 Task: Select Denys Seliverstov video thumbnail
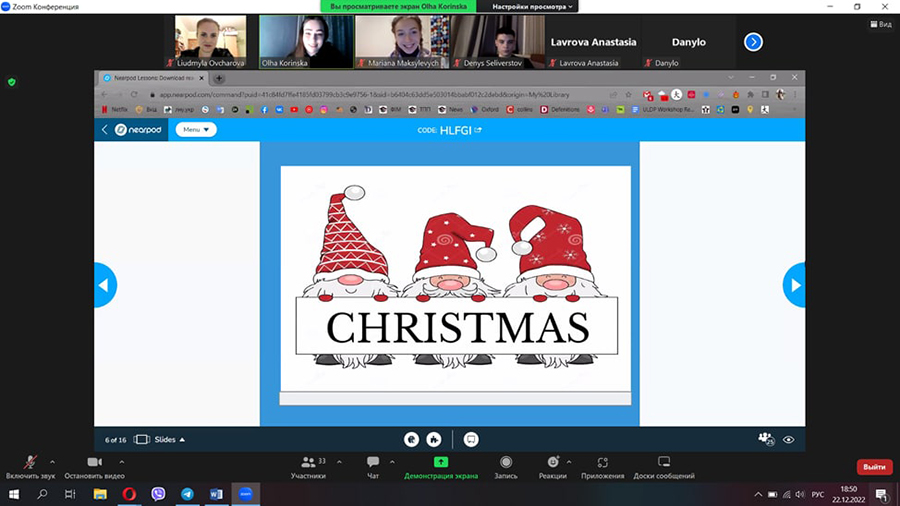(x=498, y=42)
